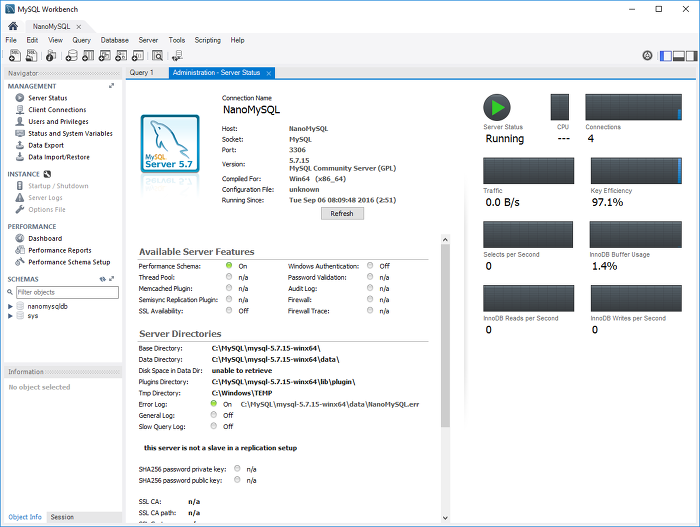This screenshot has width=700, height=527.
Task: Expand the Management section with arrows icon
Action: coord(111,86)
